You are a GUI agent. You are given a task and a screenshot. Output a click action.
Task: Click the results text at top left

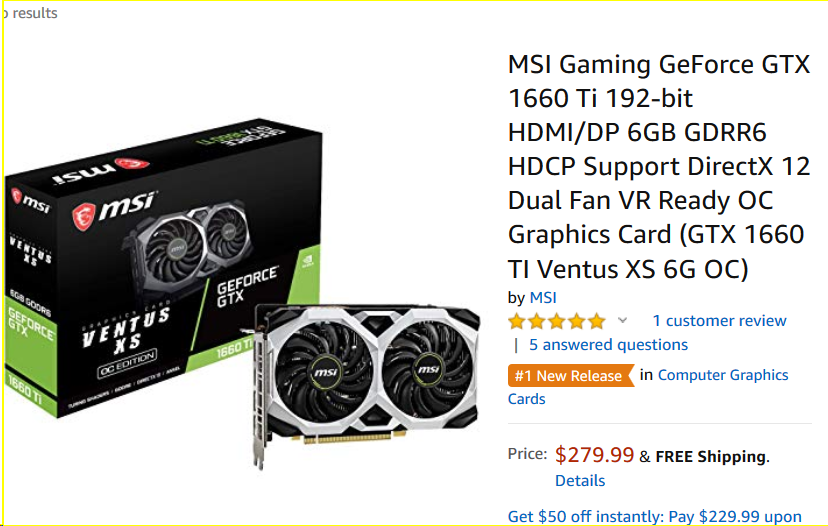pos(34,13)
